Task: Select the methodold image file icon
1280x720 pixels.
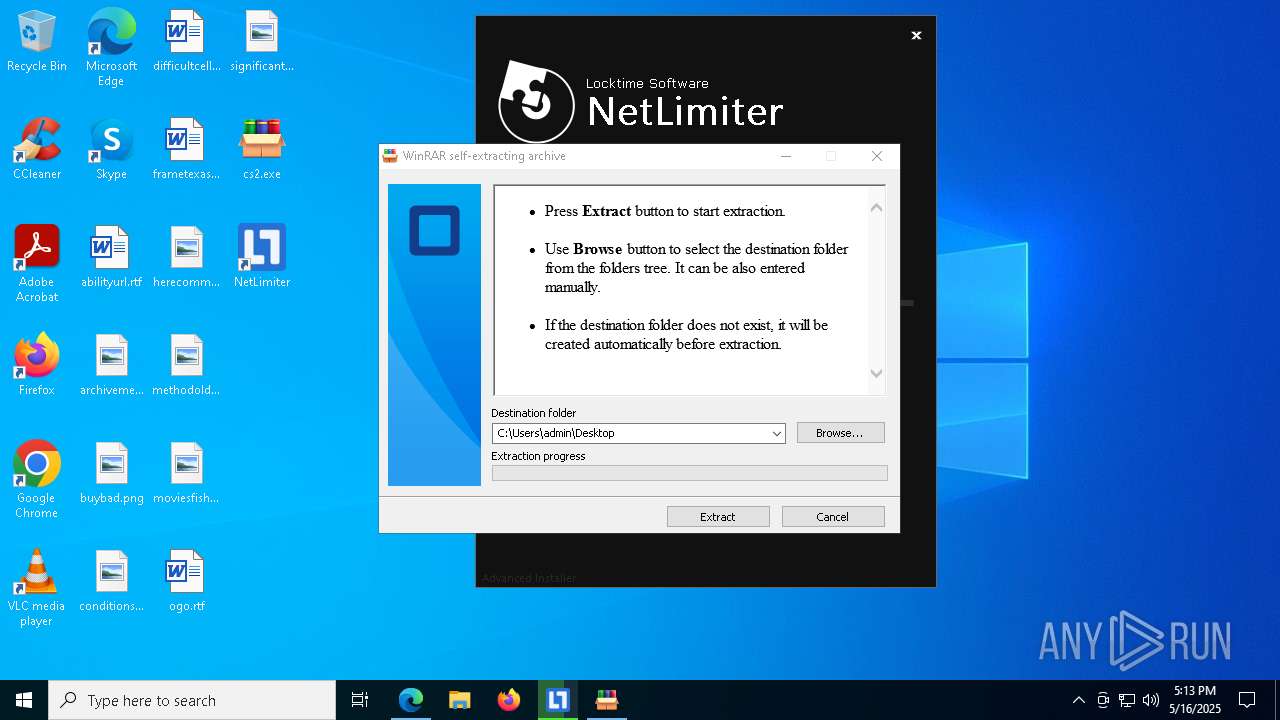Action: coord(186,365)
